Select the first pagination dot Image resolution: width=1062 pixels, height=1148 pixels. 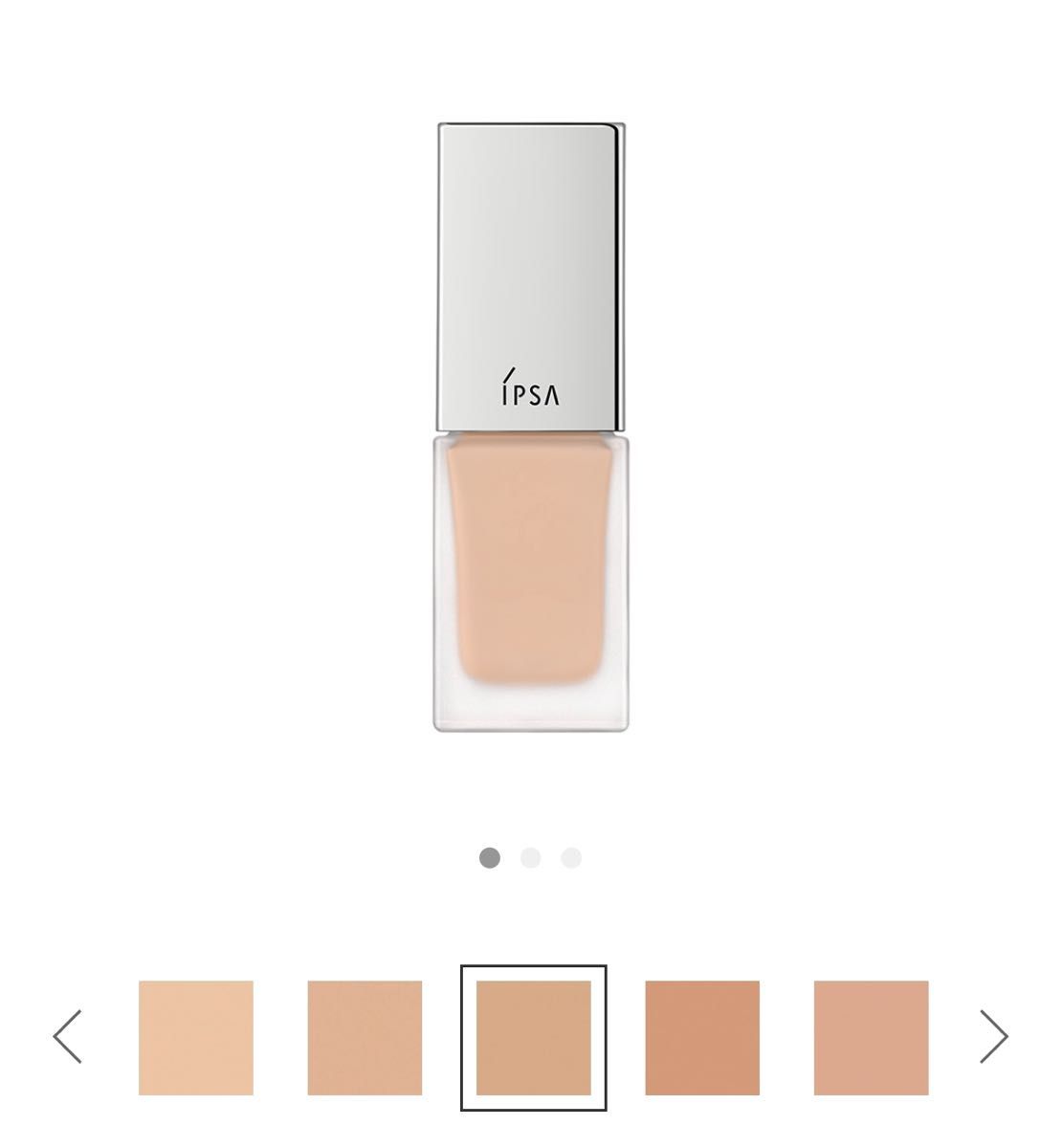coord(490,858)
